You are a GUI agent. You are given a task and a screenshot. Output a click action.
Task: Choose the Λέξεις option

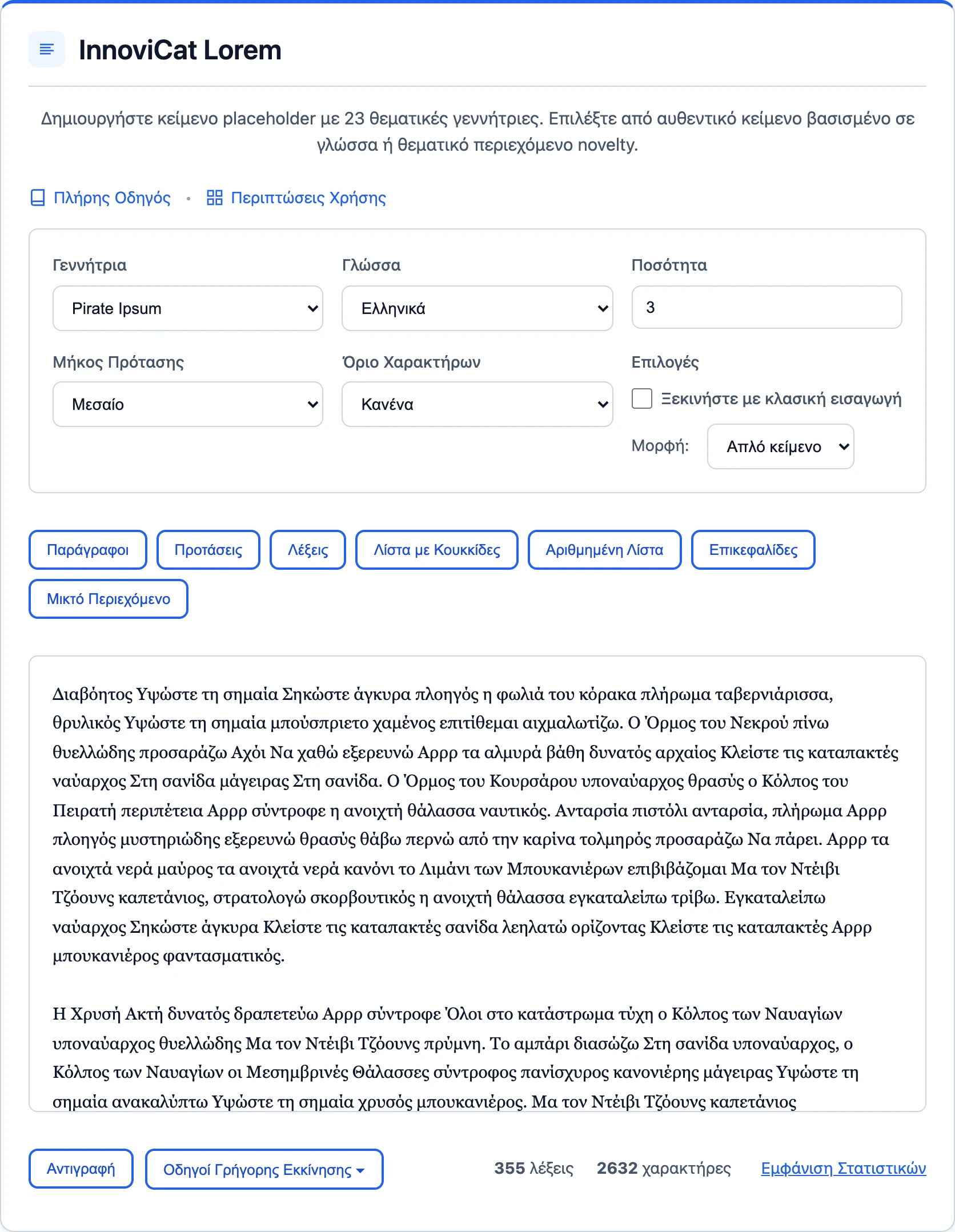[308, 550]
